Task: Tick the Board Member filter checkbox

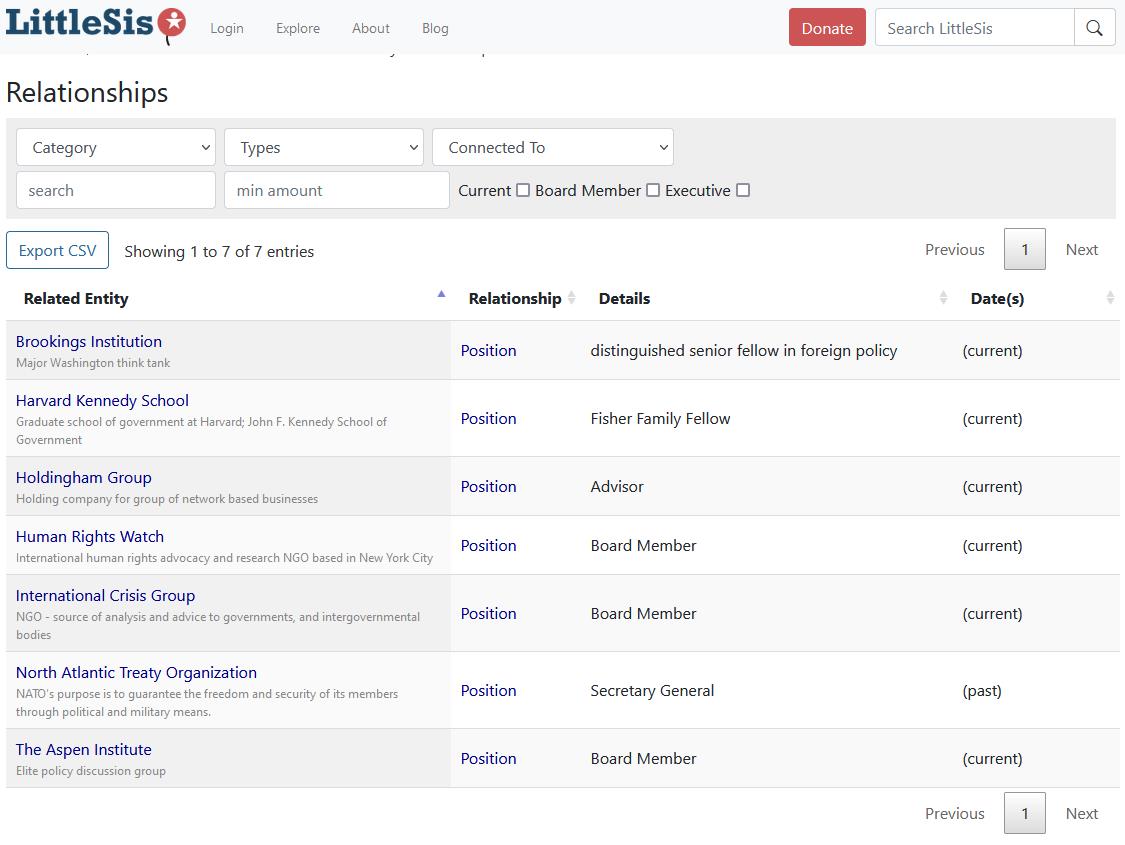Action: (653, 190)
